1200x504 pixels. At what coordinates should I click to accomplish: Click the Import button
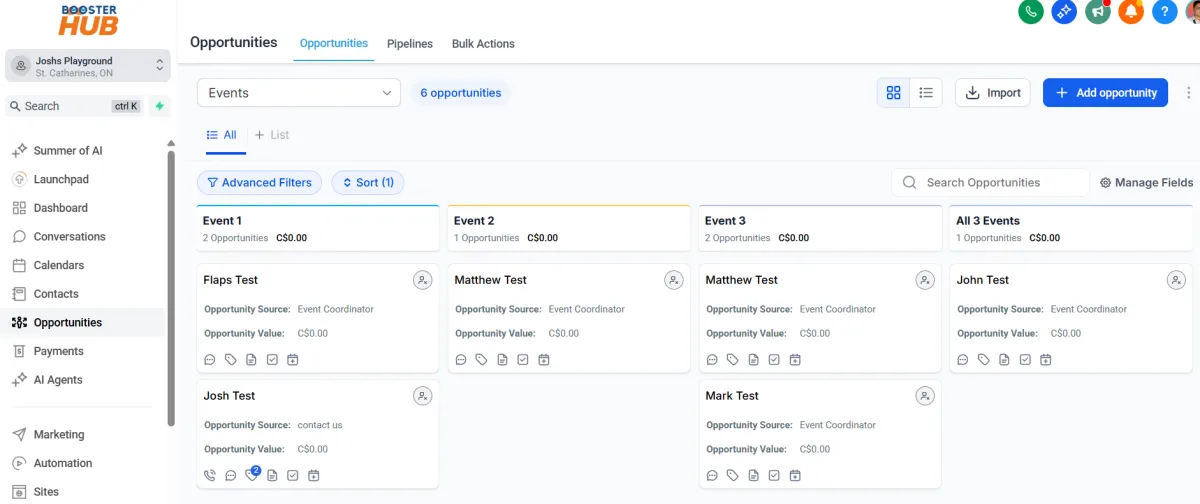tap(992, 93)
